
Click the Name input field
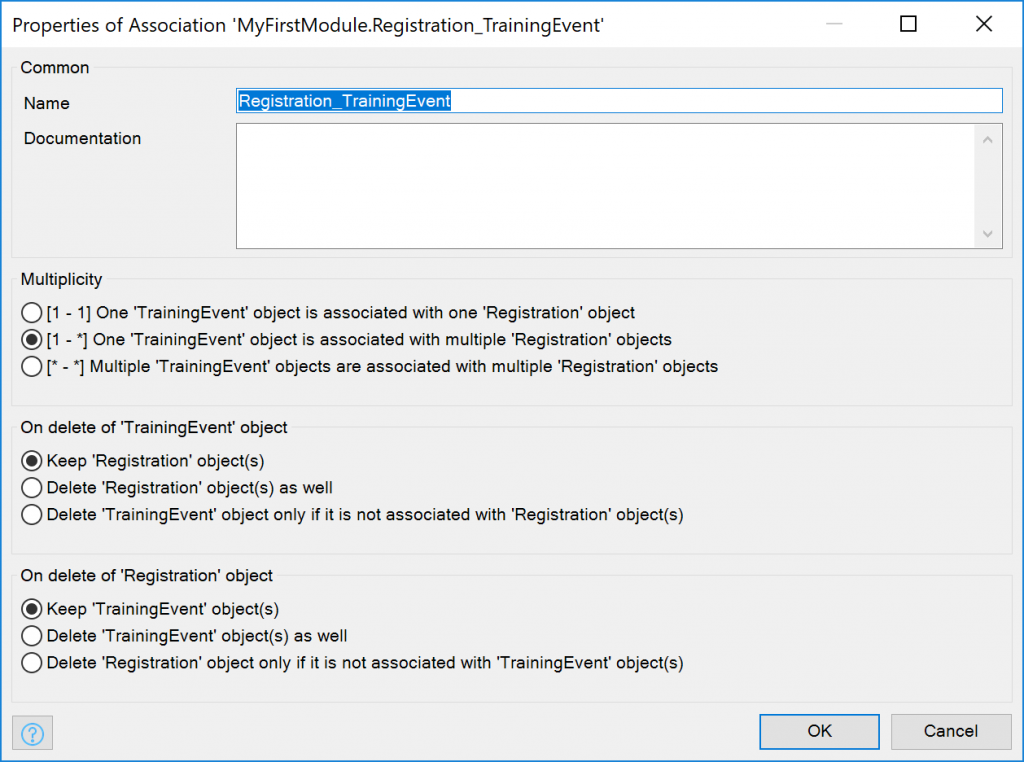(618, 101)
